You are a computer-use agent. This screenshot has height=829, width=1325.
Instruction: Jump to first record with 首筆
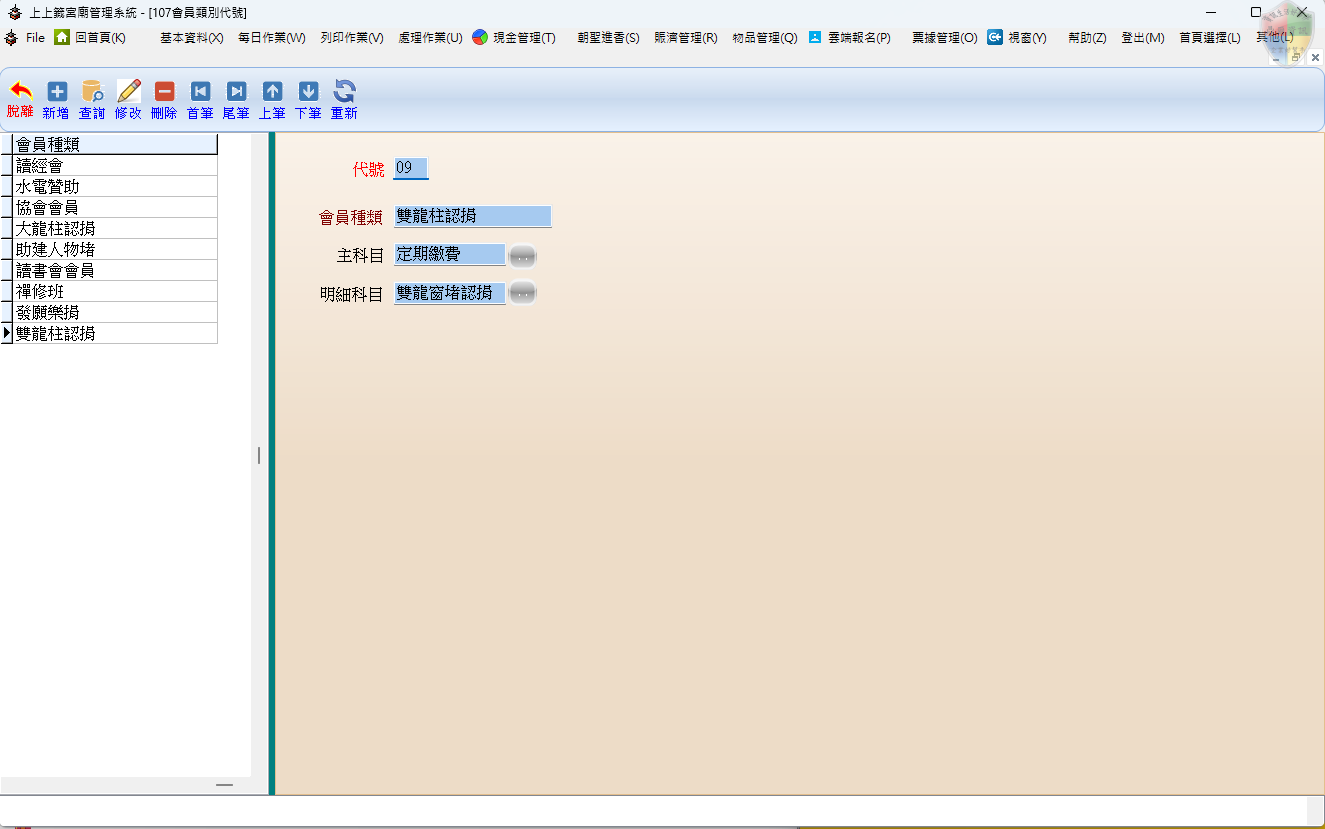[200, 99]
